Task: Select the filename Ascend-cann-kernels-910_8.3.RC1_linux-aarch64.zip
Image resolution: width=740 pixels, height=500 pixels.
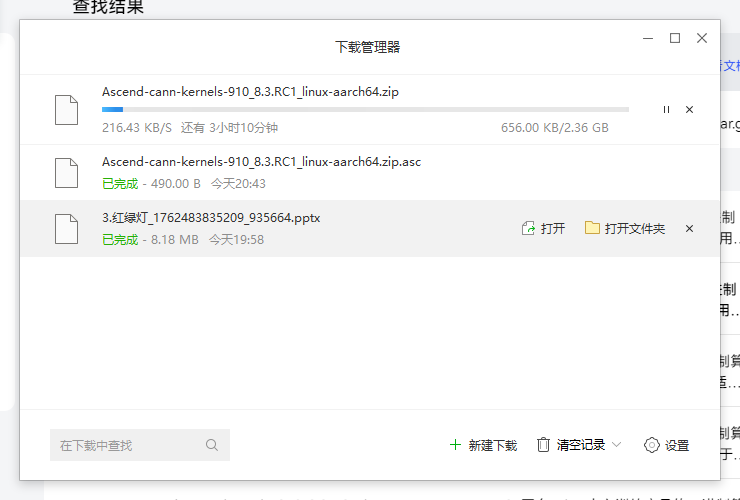Action: point(250,92)
